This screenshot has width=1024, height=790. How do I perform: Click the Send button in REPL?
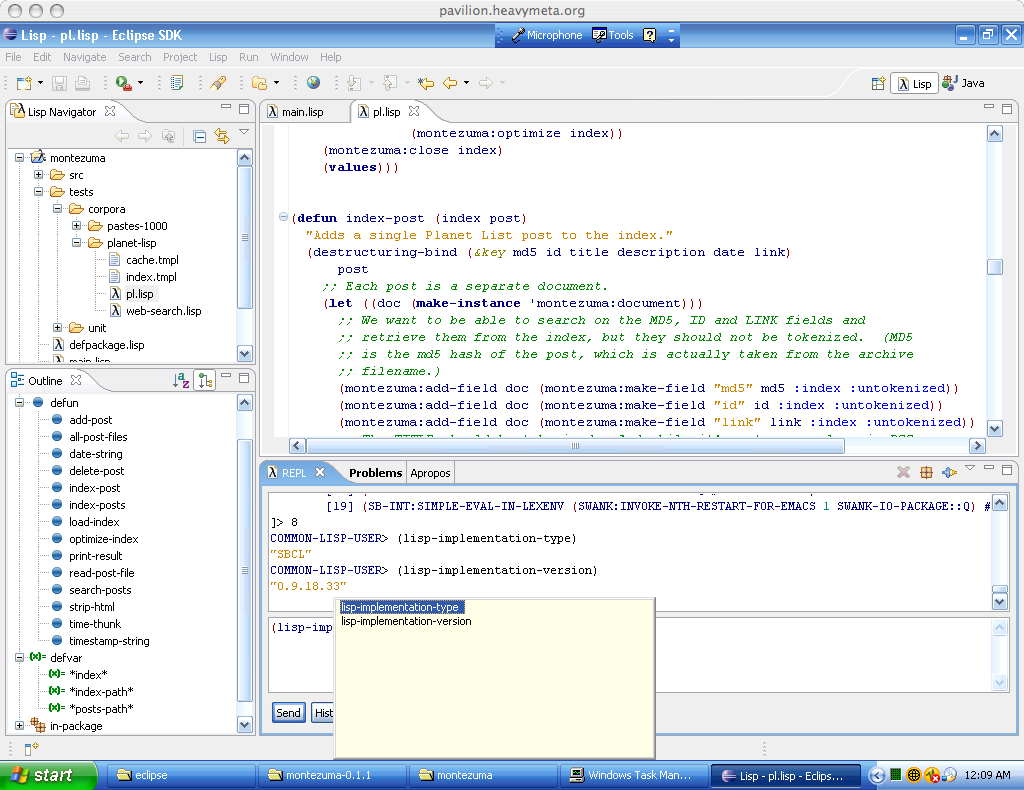coord(288,712)
